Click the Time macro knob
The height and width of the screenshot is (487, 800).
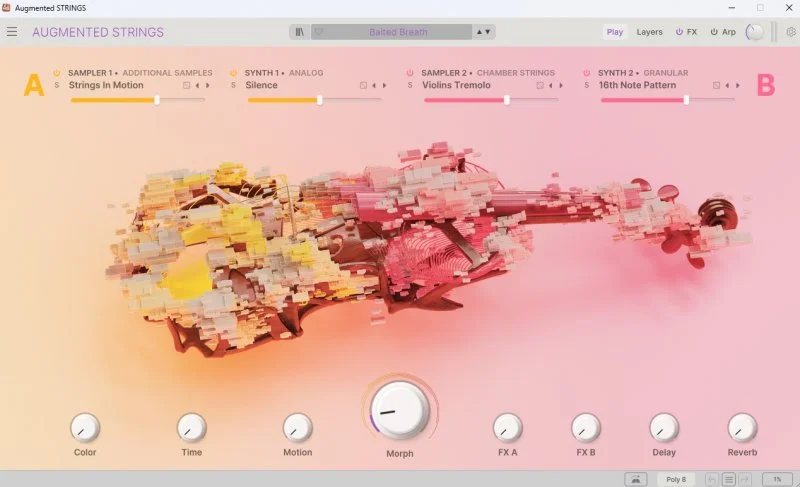(x=191, y=427)
